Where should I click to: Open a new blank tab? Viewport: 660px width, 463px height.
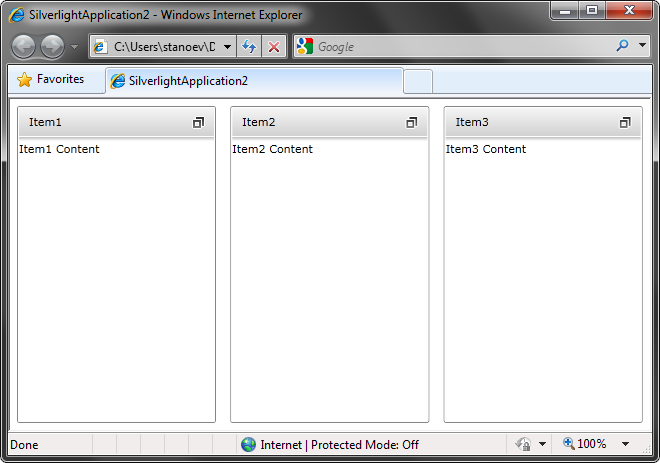[x=418, y=82]
